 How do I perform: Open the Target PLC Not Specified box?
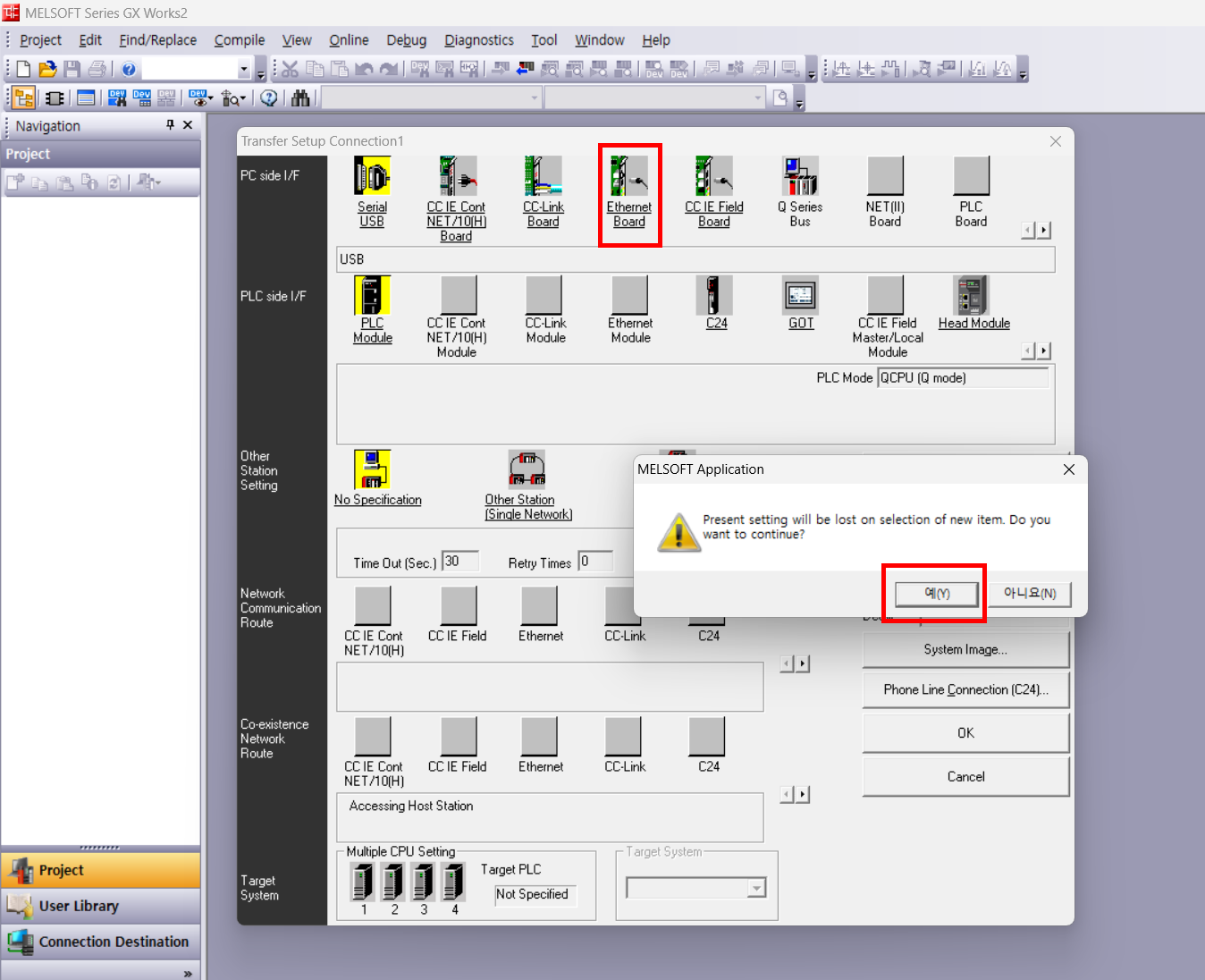[x=536, y=895]
